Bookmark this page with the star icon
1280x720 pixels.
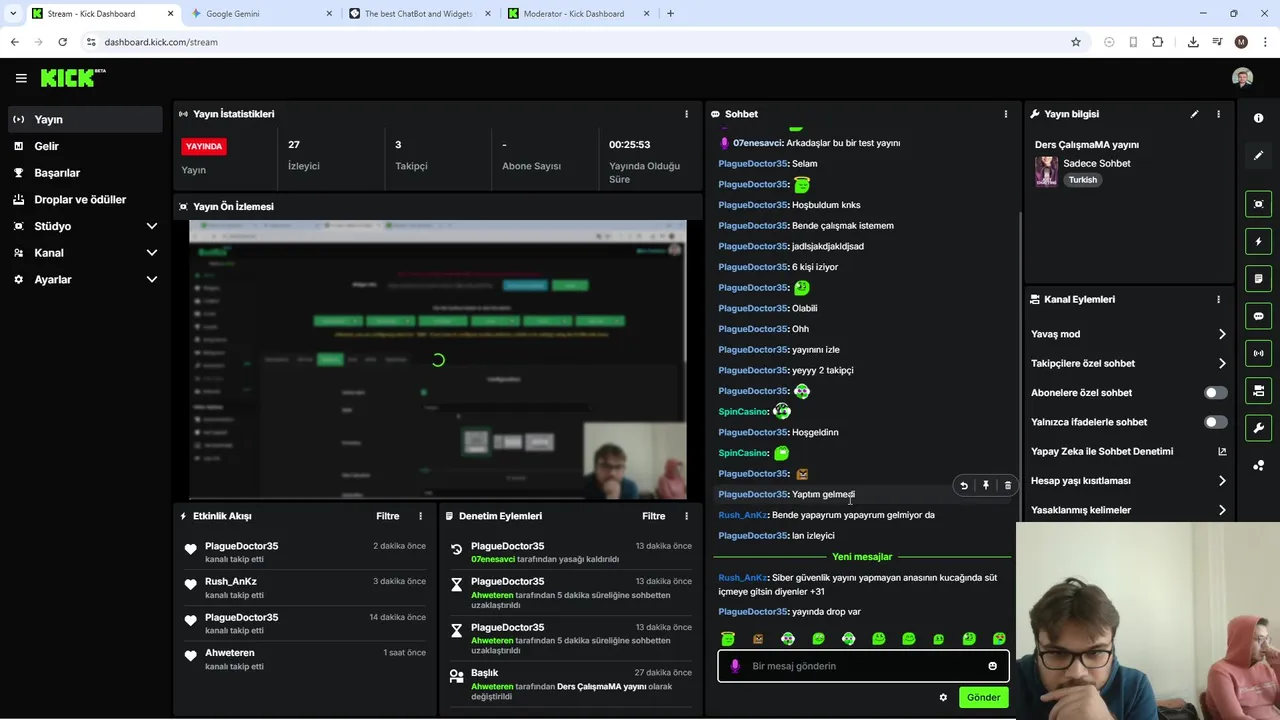[1076, 42]
